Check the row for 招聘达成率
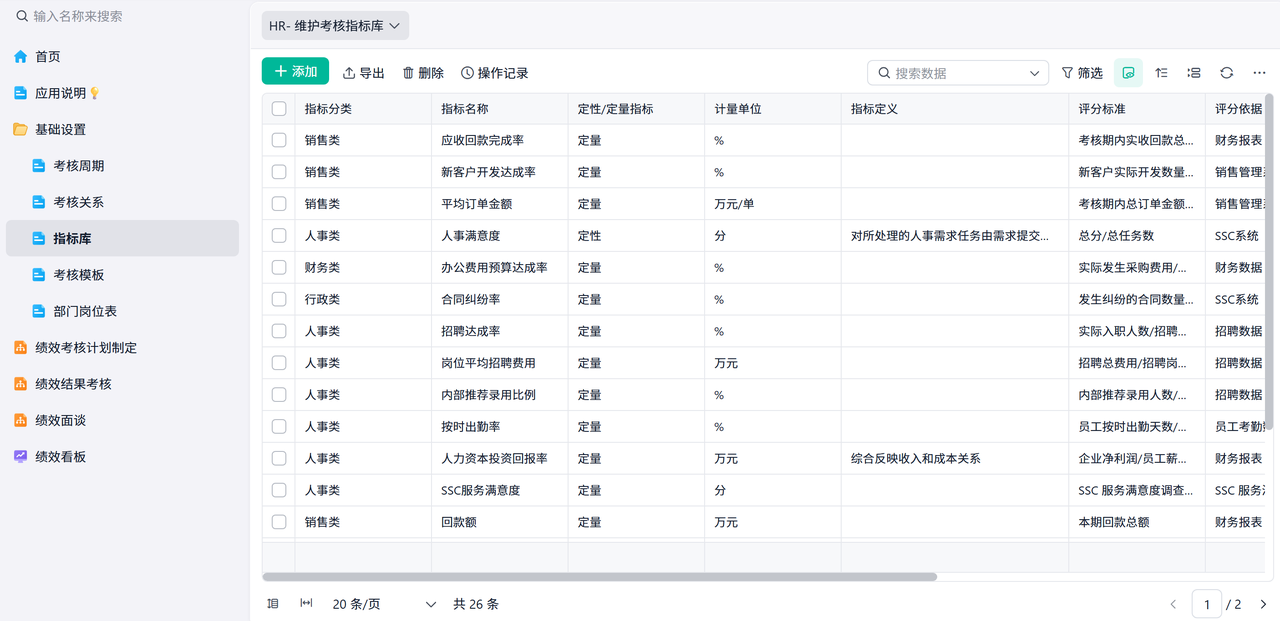Viewport: 1280px width, 621px height. click(x=279, y=331)
